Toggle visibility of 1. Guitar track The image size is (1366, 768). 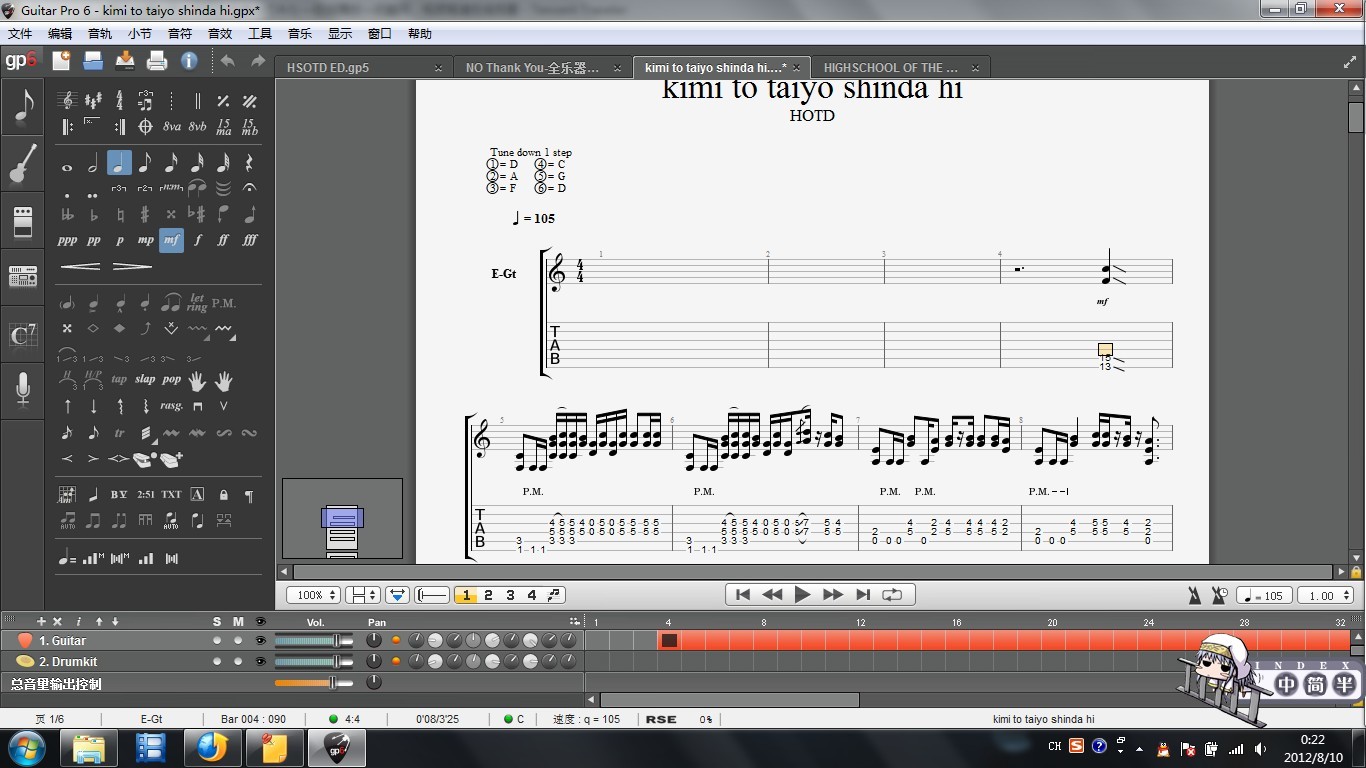click(x=260, y=640)
